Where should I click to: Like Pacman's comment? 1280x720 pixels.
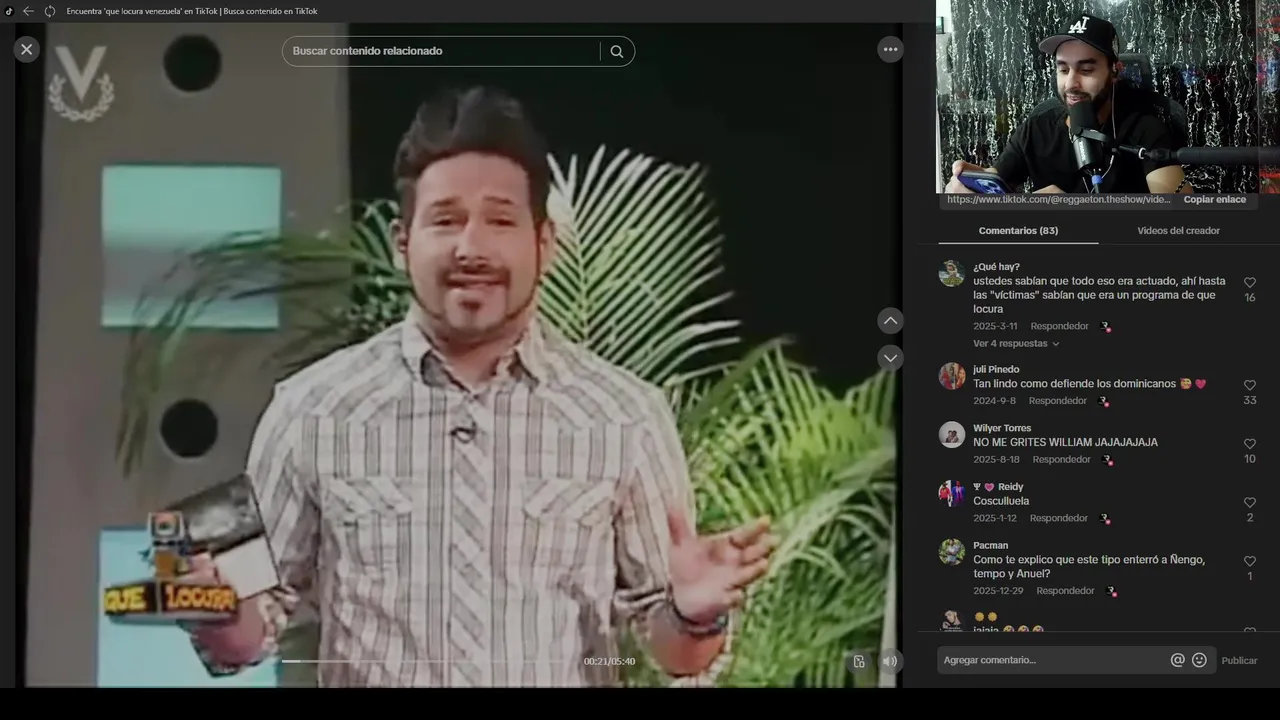pyautogui.click(x=1249, y=562)
